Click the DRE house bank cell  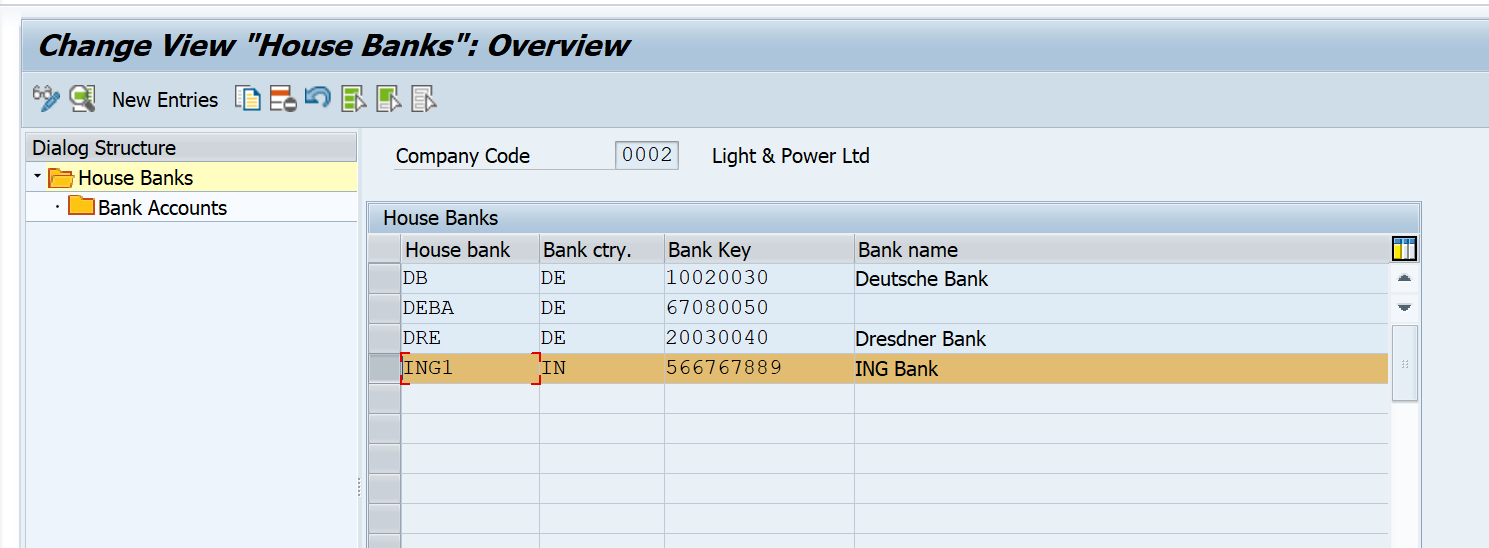(x=470, y=338)
